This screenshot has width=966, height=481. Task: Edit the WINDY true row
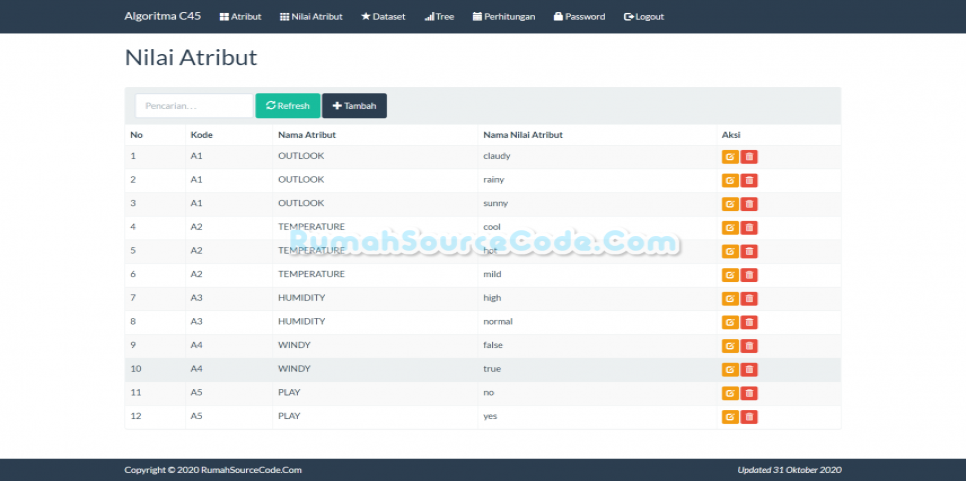point(730,370)
